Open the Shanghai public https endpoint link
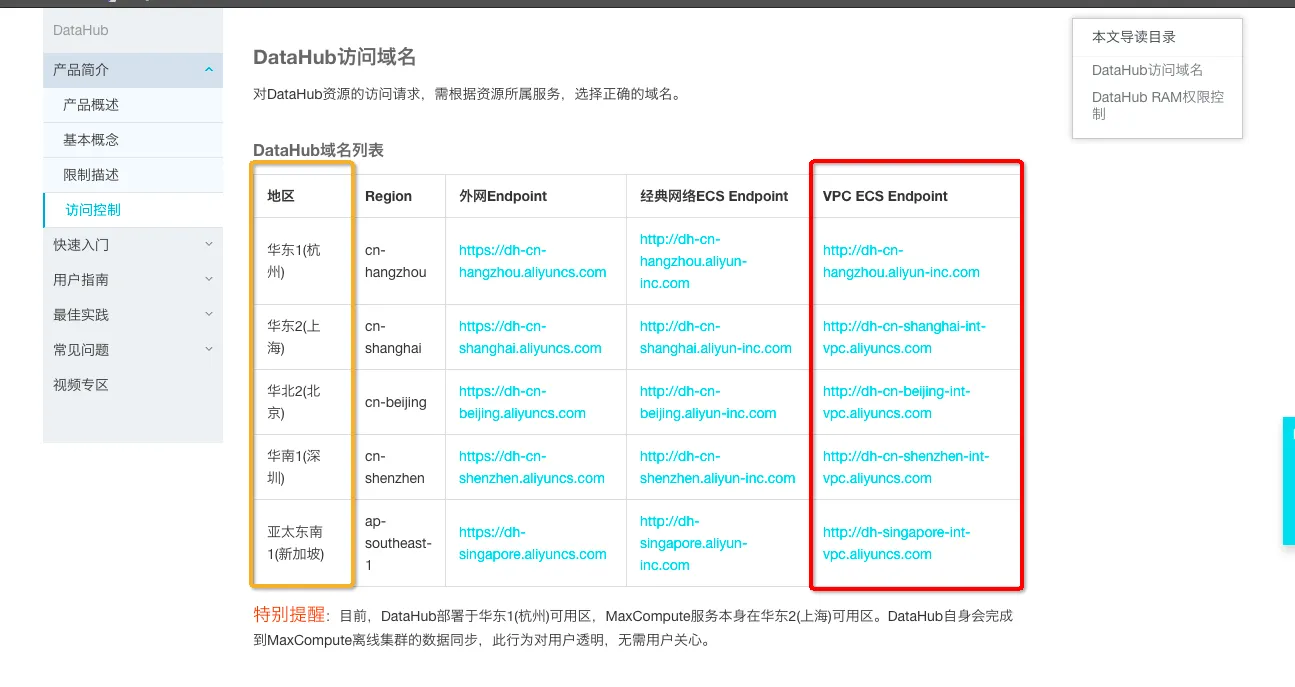Screen dimensions: 1295x687 pos(530,337)
